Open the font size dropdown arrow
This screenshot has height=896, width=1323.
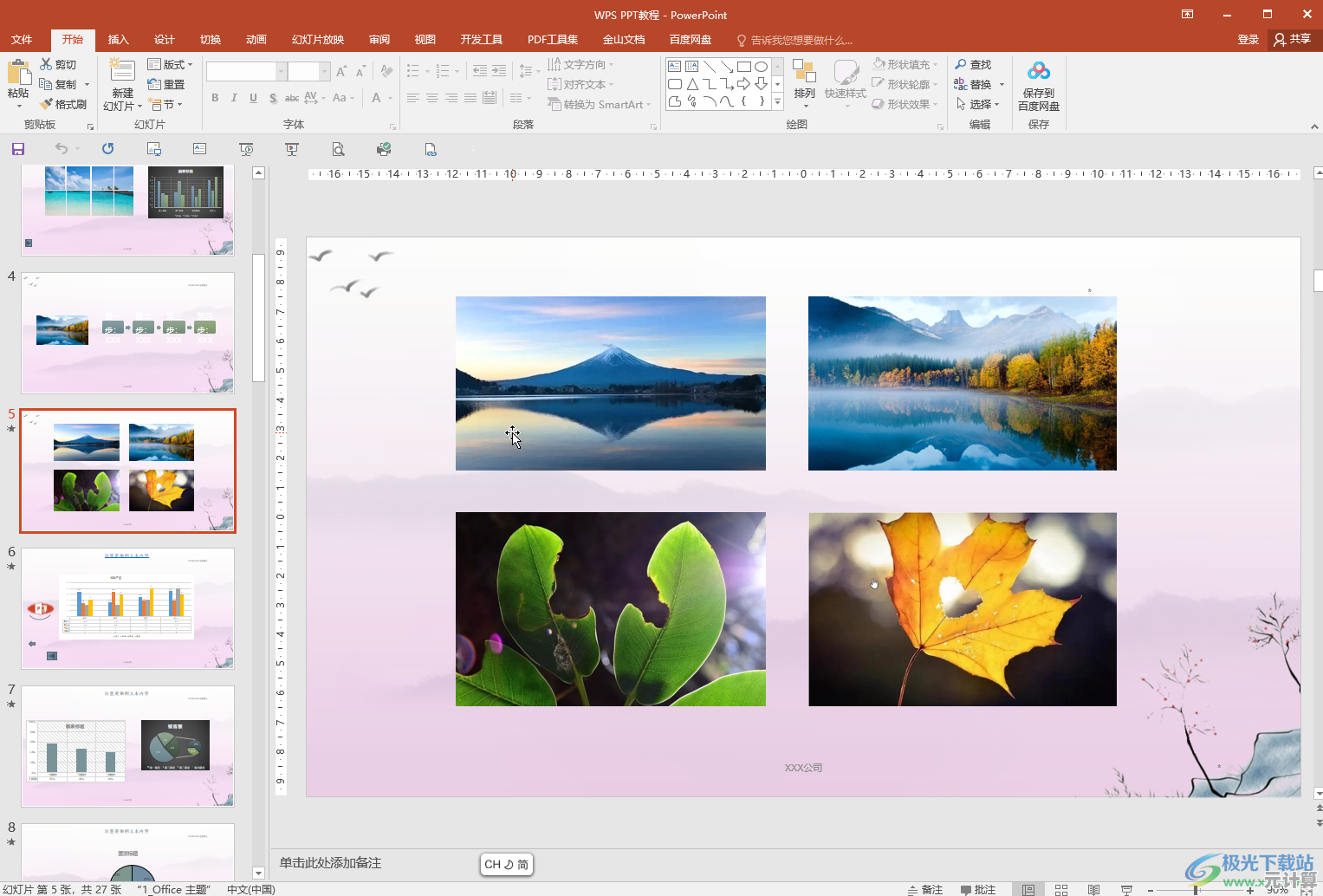[x=326, y=72]
